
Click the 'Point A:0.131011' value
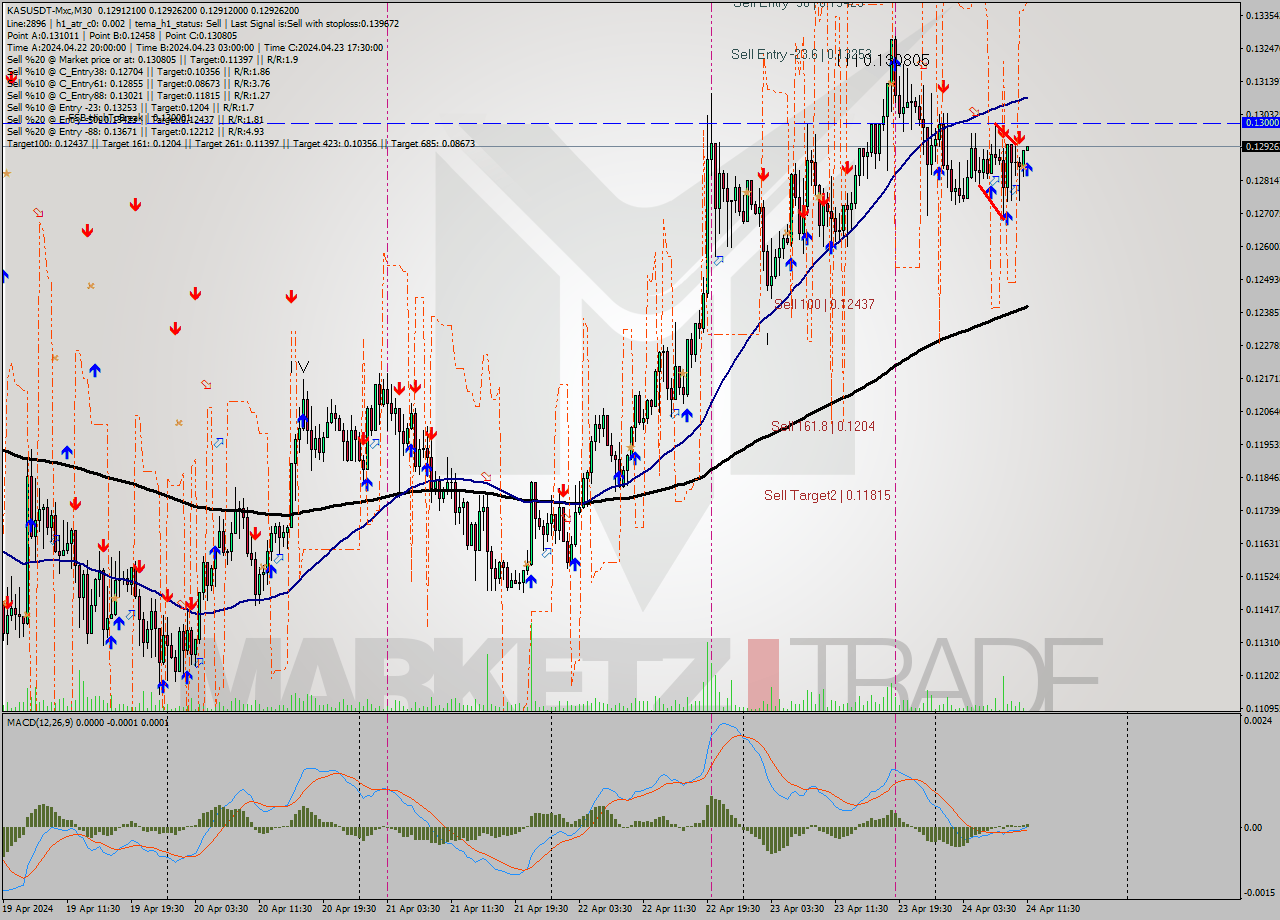pyautogui.click(x=42, y=35)
